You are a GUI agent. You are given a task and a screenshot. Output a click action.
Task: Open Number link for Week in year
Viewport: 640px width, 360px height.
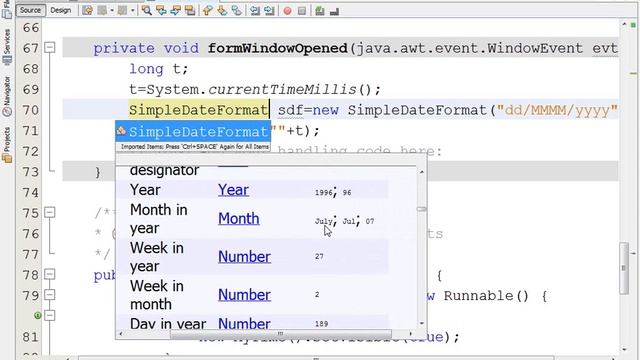pyautogui.click(x=244, y=256)
